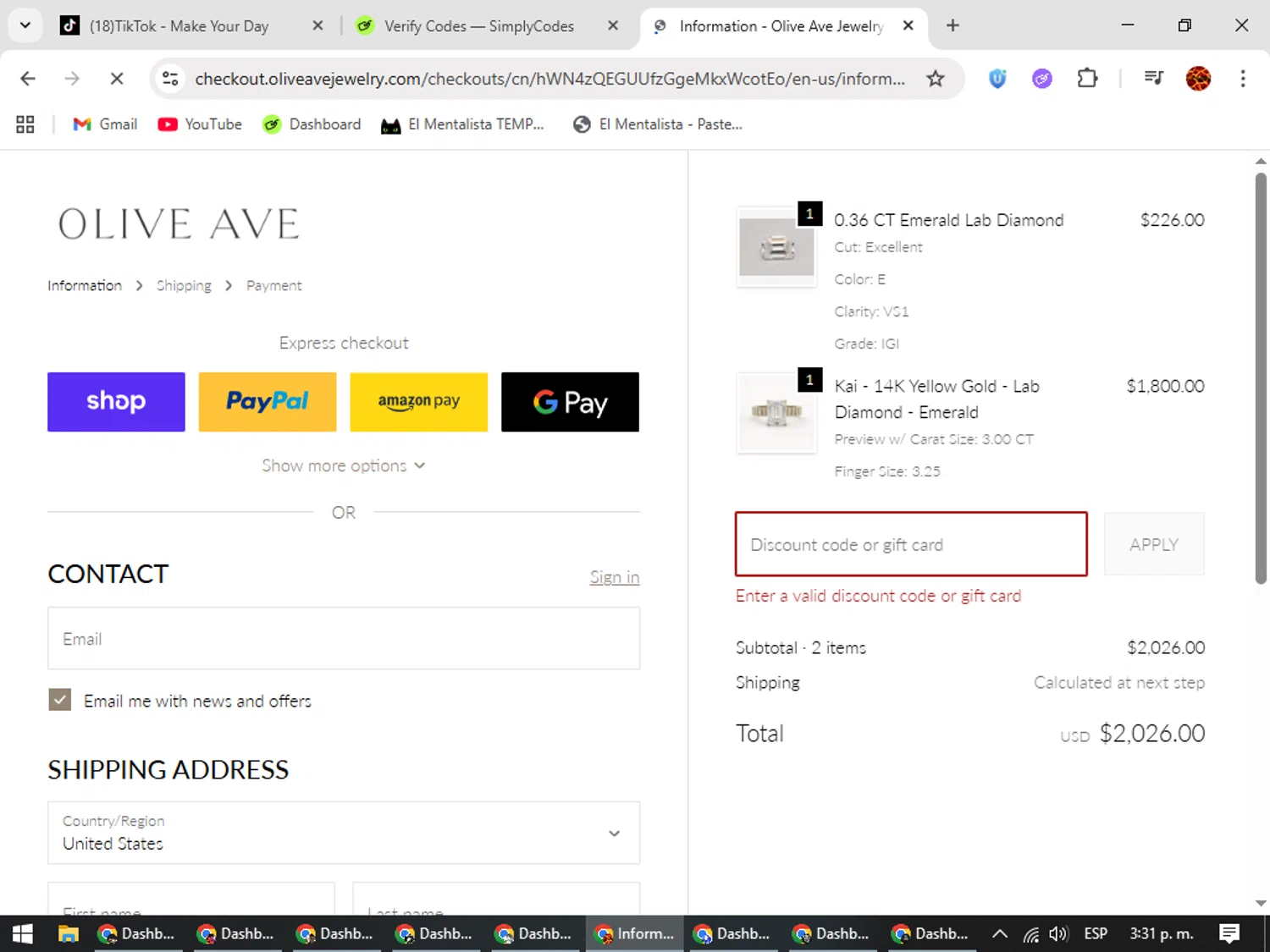Click the browser back arrow

point(28,79)
